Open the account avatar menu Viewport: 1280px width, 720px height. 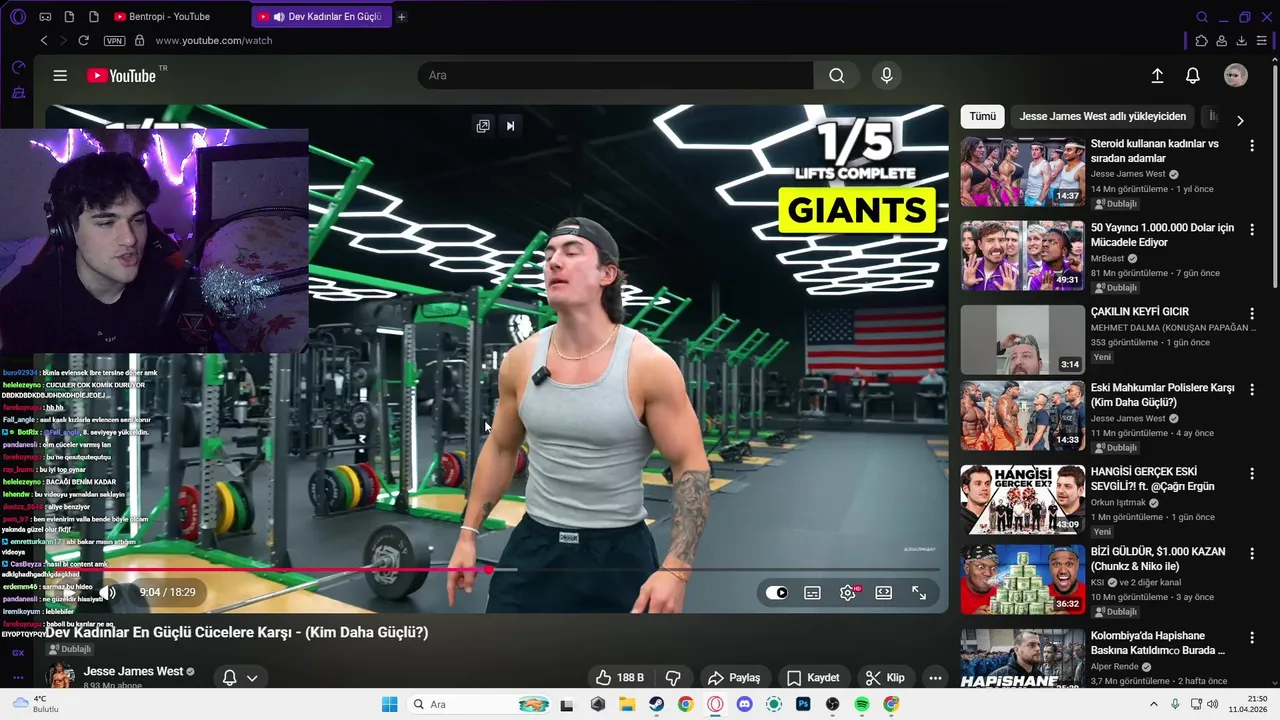point(1236,76)
